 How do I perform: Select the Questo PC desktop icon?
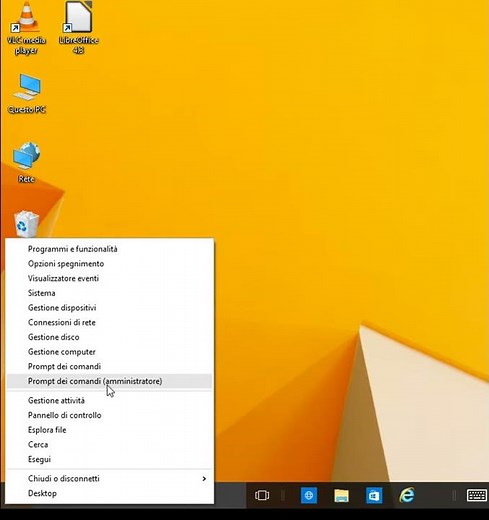(x=27, y=94)
